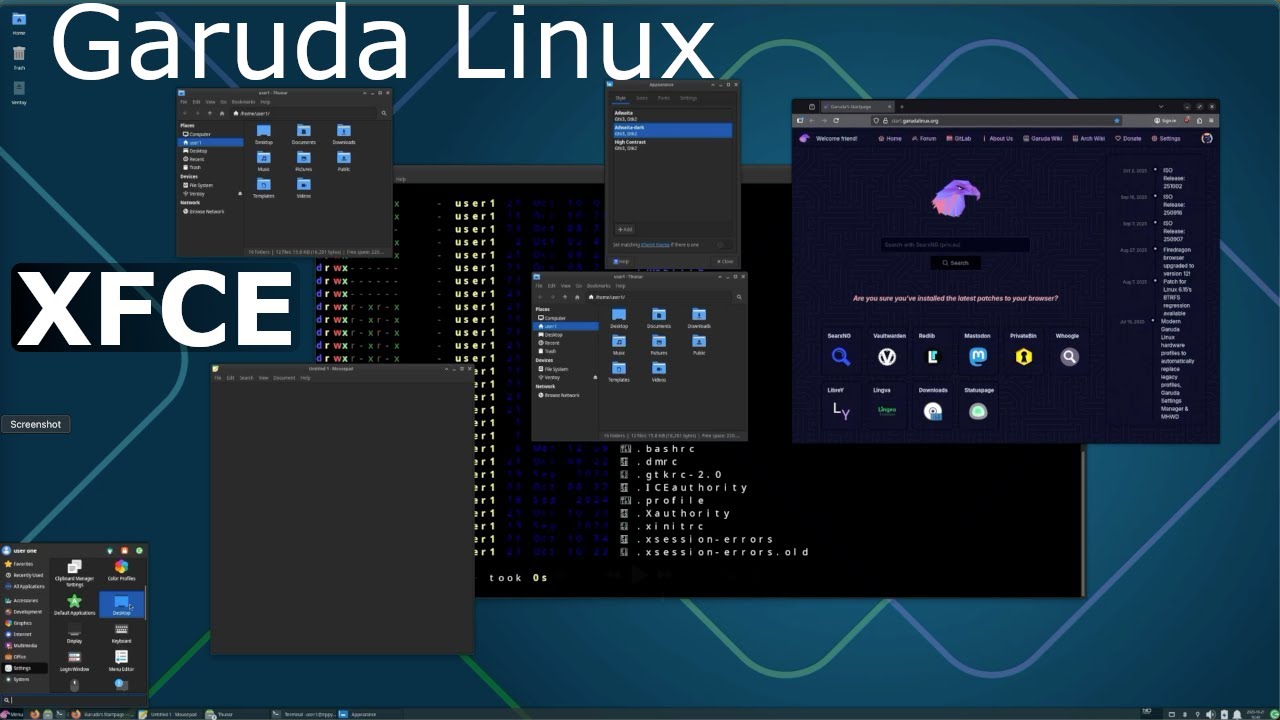Switch to Icons tab in Appearance
Viewport: 1280px width, 720px height.
(642, 98)
